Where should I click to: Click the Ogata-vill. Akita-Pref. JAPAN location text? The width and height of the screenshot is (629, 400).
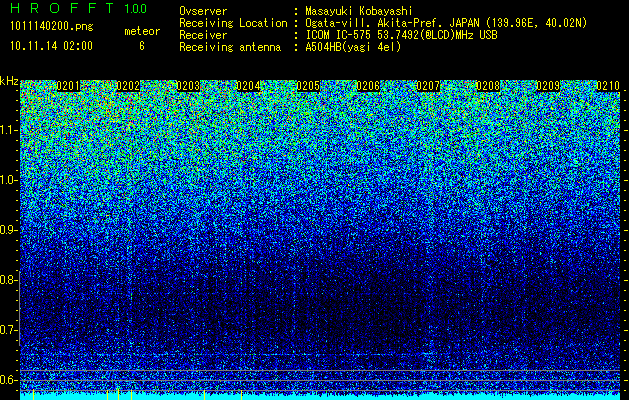pyautogui.click(x=446, y=23)
